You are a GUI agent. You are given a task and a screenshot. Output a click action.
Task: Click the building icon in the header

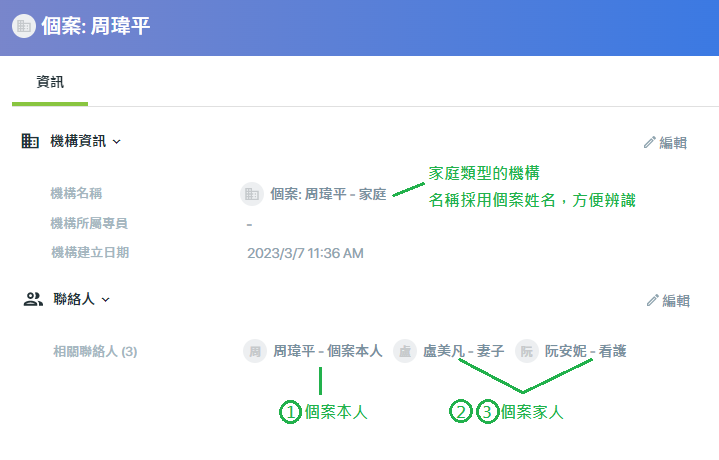click(24, 26)
